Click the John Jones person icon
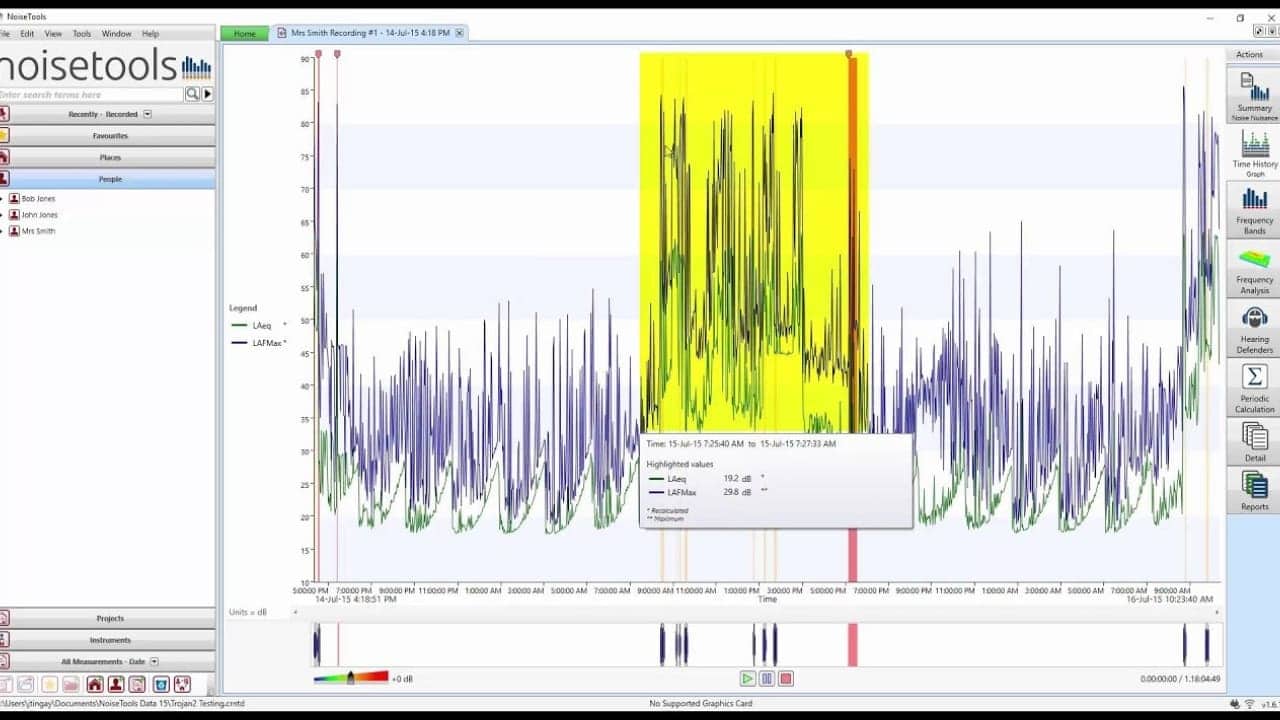1280x720 pixels. coord(14,215)
